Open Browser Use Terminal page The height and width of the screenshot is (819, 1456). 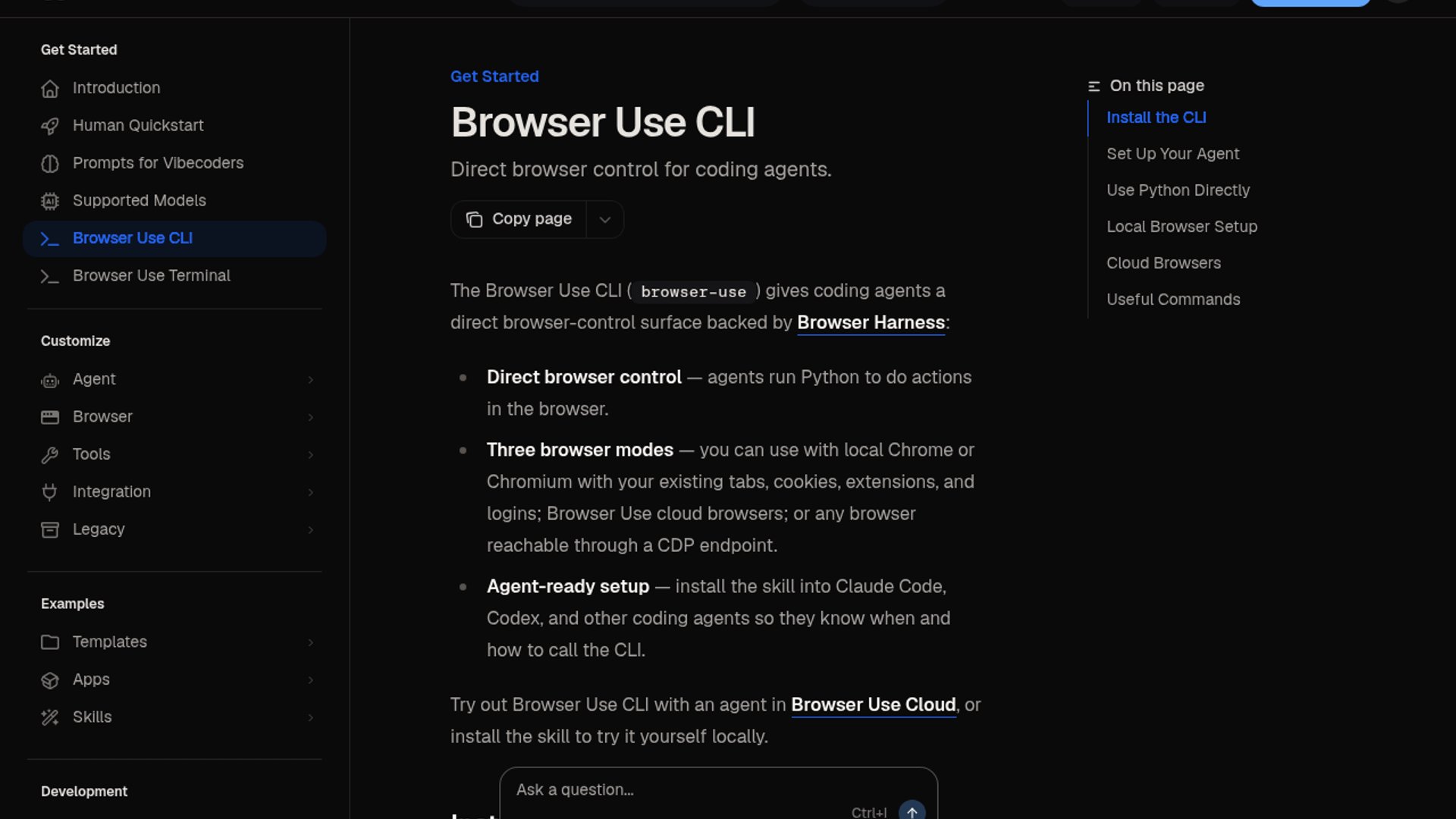click(x=174, y=276)
